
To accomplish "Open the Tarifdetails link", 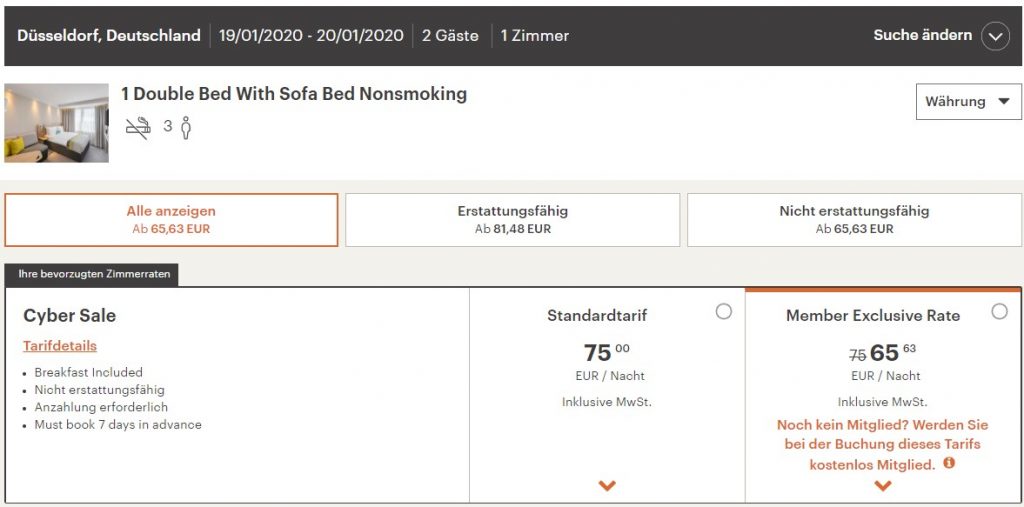I will [x=60, y=346].
